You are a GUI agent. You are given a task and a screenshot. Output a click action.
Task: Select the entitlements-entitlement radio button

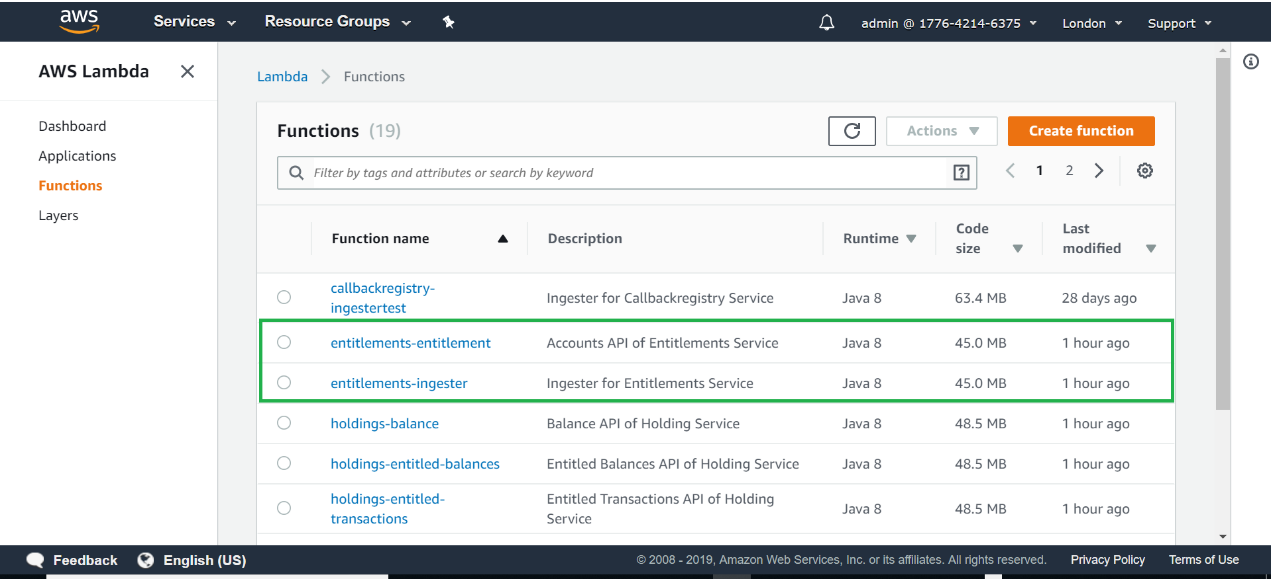tap(284, 343)
